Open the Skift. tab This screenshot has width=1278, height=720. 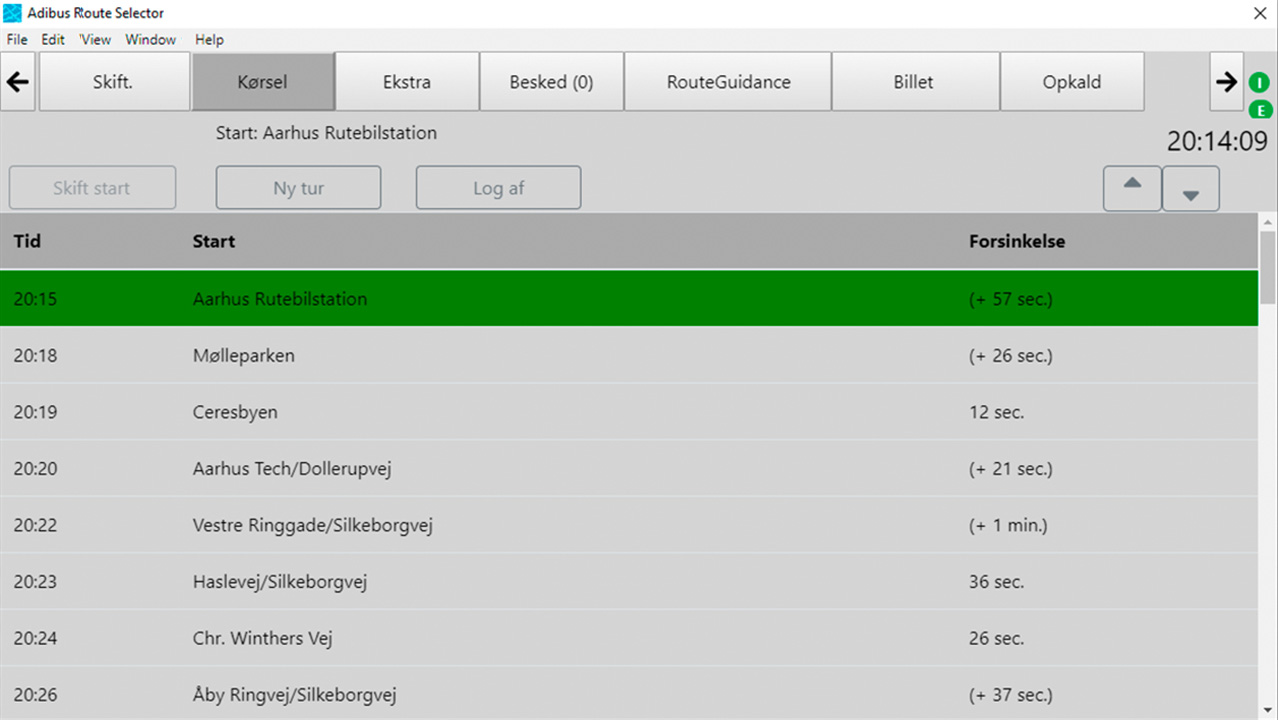tap(113, 82)
